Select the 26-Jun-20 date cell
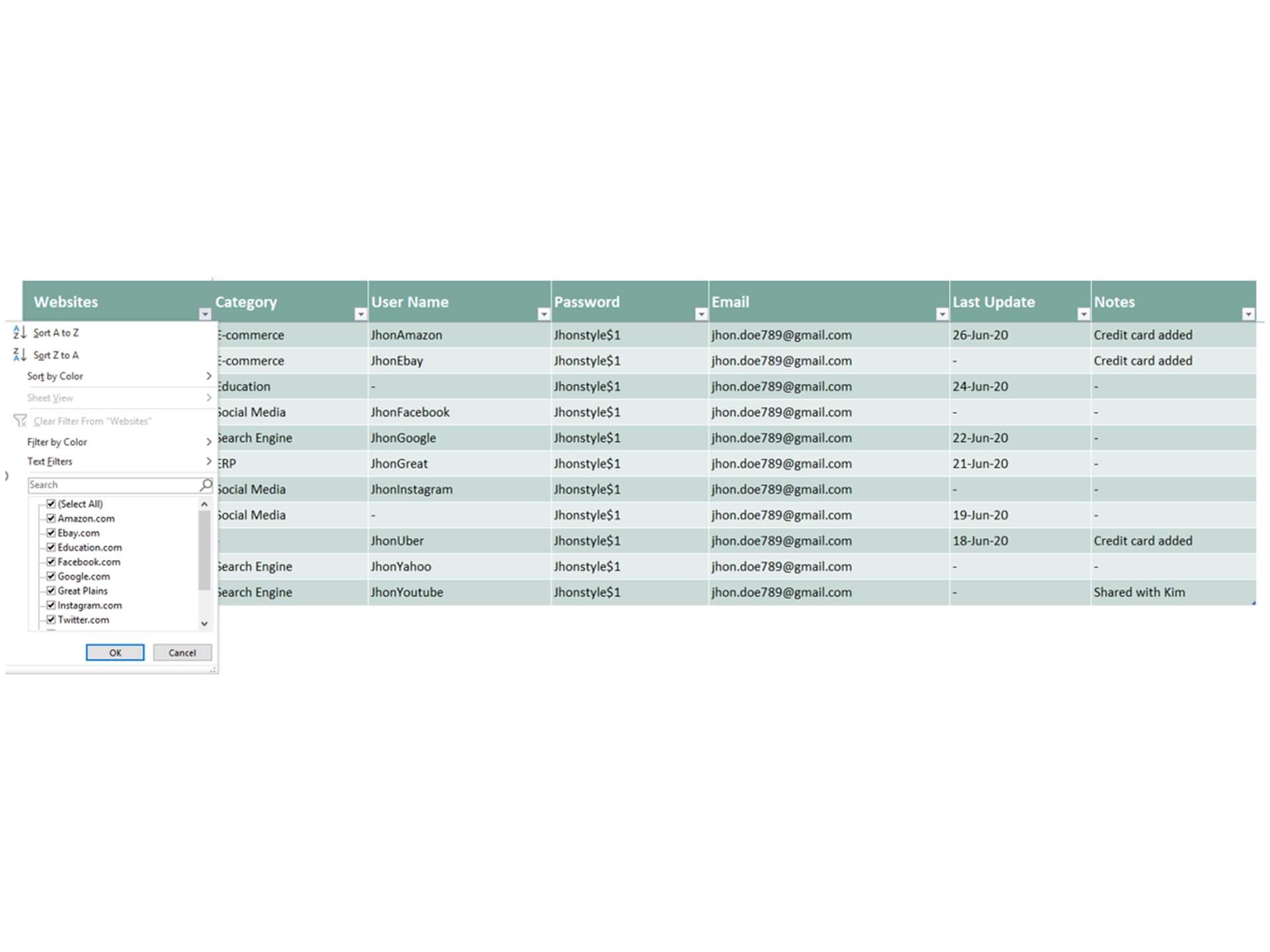Viewport: 1270px width, 952px height. [1020, 335]
